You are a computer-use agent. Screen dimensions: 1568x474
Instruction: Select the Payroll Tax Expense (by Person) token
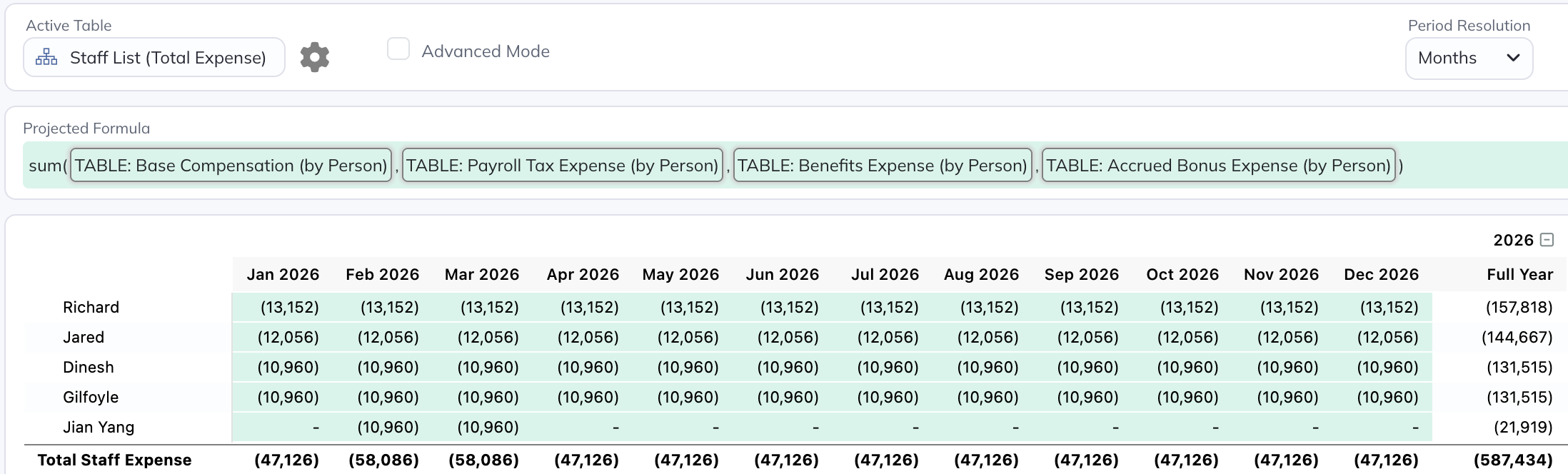(562, 166)
